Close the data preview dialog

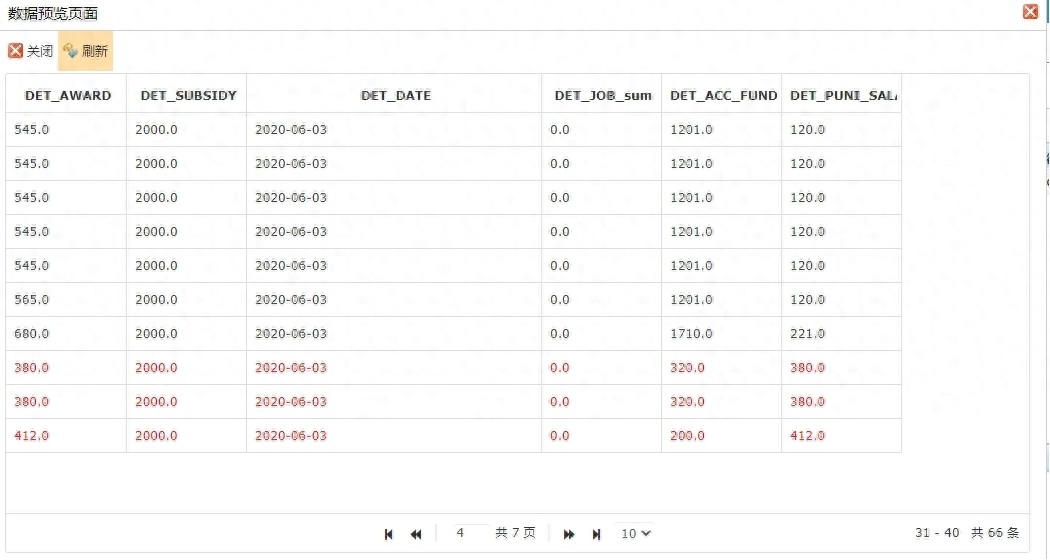click(x=1031, y=11)
